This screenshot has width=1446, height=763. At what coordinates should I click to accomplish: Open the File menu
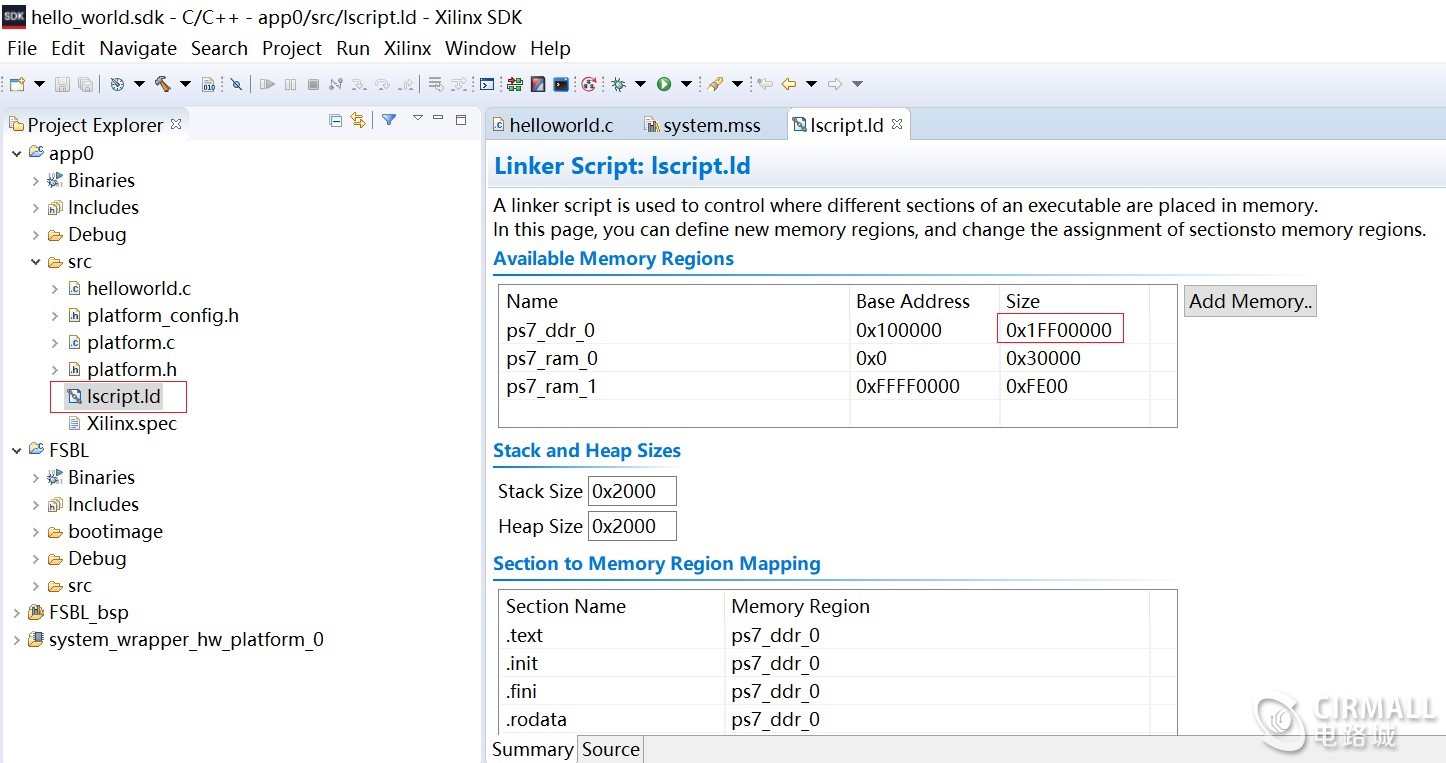(22, 48)
